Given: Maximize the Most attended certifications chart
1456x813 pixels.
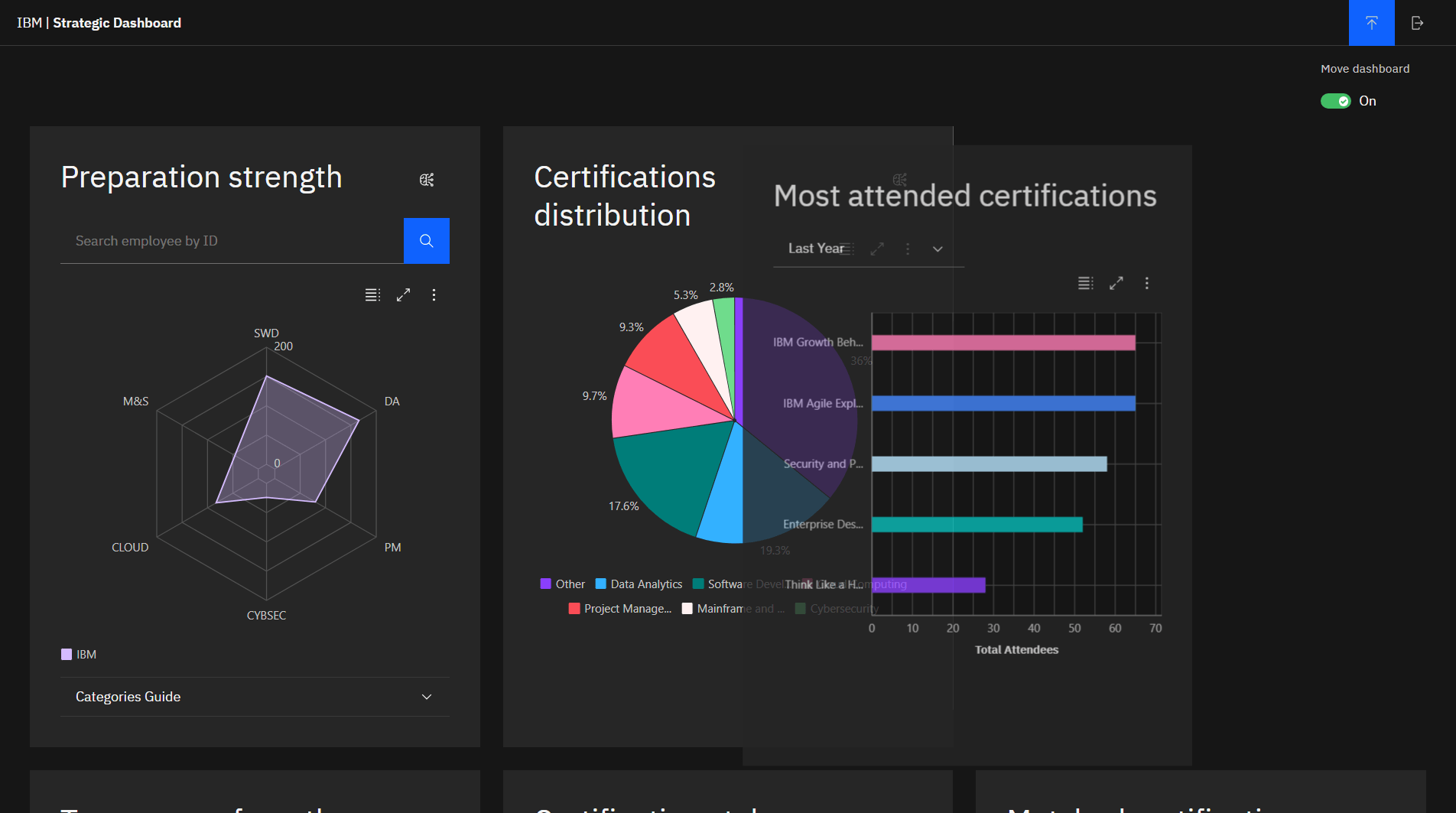Looking at the screenshot, I should click(1116, 284).
